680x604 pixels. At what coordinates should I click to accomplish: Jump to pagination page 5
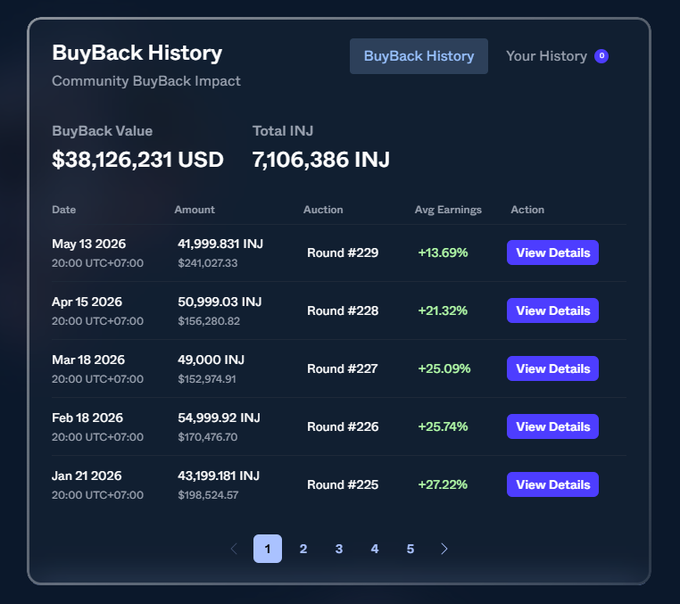pyautogui.click(x=410, y=548)
